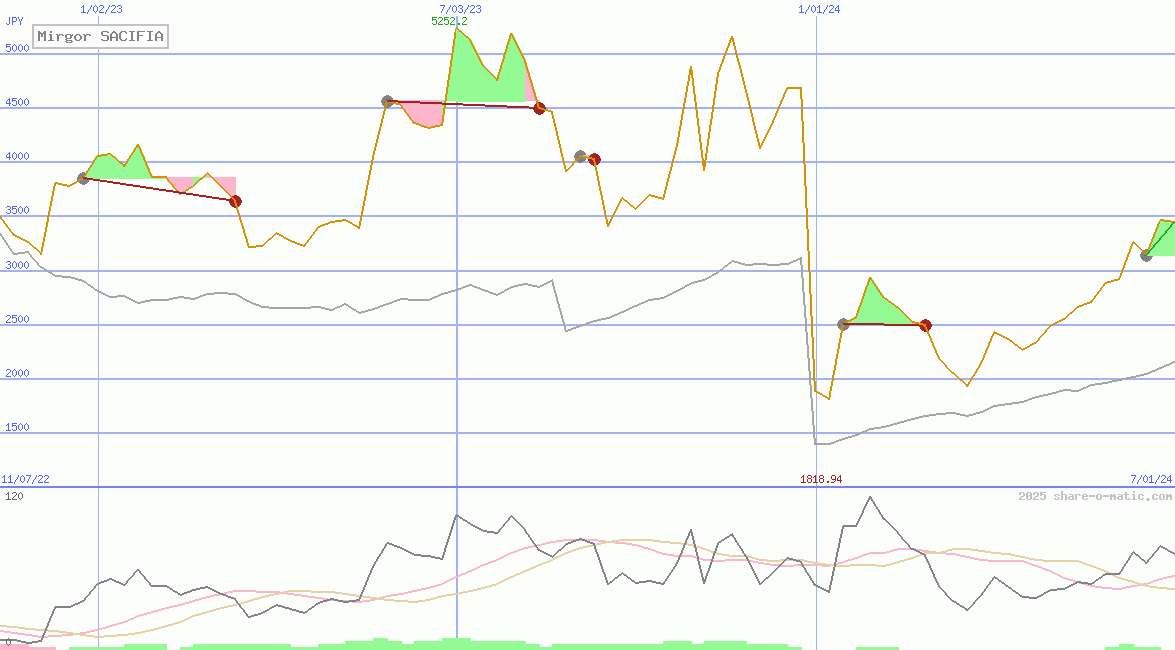Click the red marker near 4000 after 7/03/23
Screen dimensions: 1175x650
pyautogui.click(x=594, y=159)
